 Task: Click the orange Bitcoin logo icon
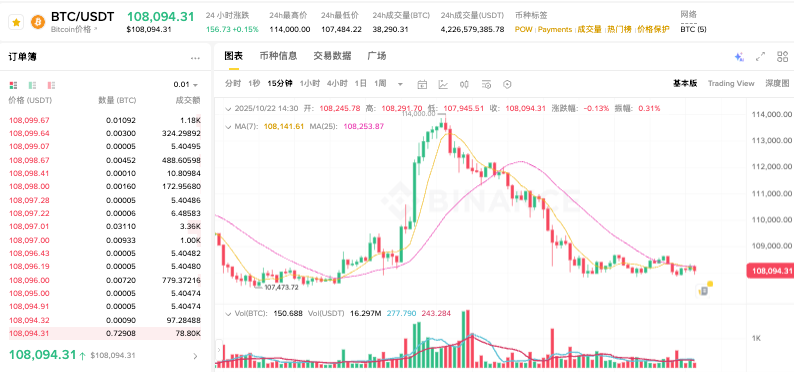click(37, 22)
